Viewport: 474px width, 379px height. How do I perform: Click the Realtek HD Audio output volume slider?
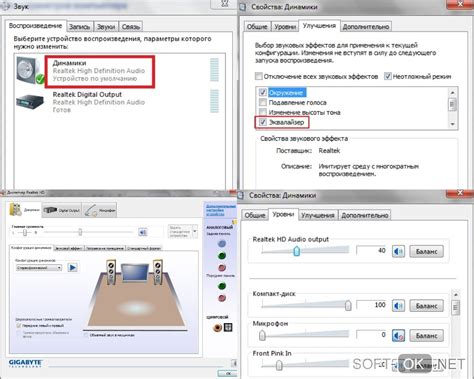(305, 250)
